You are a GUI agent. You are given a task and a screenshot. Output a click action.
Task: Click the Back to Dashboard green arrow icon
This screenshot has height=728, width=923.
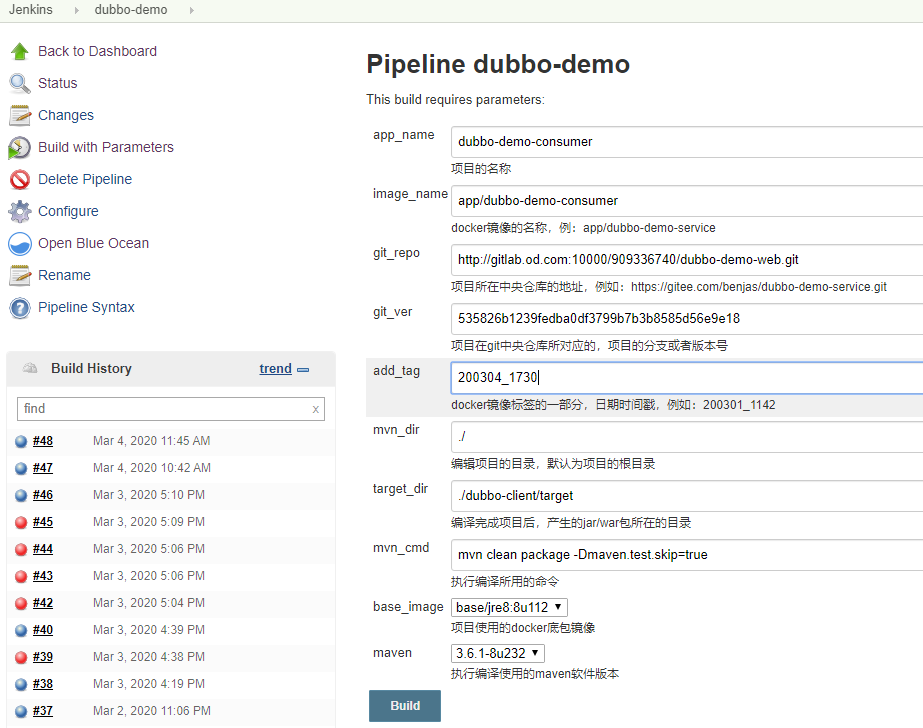[20, 51]
